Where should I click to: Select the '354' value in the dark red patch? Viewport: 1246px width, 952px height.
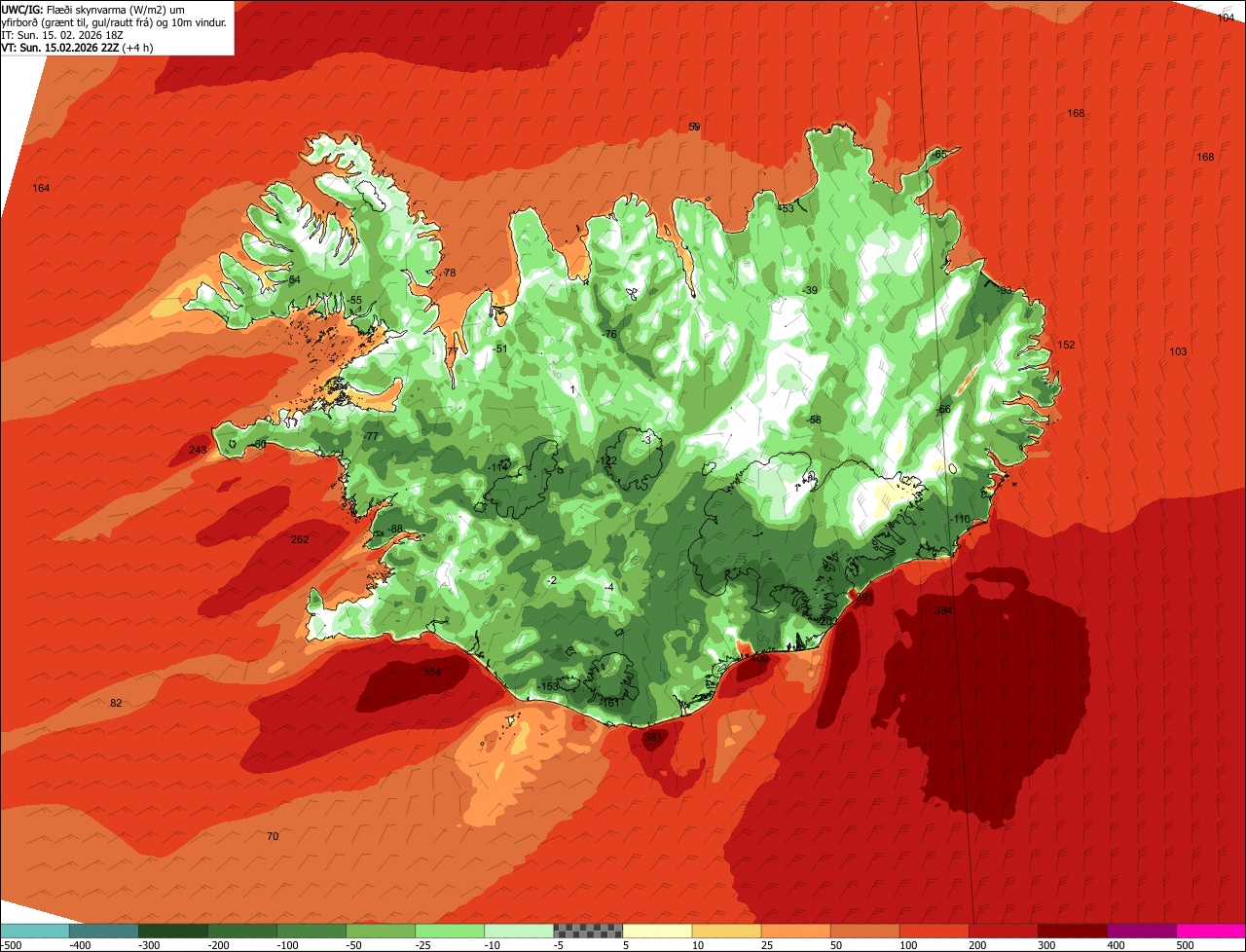[432, 672]
